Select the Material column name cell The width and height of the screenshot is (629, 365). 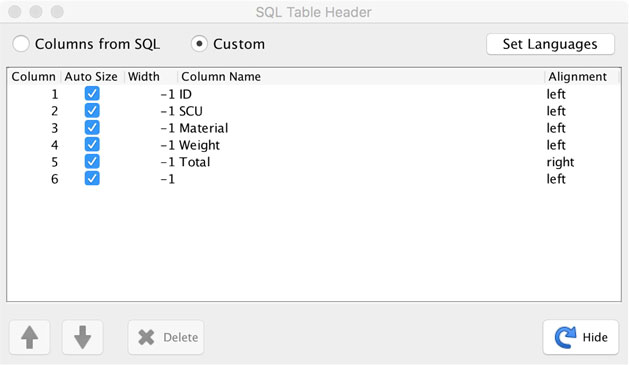click(361, 128)
